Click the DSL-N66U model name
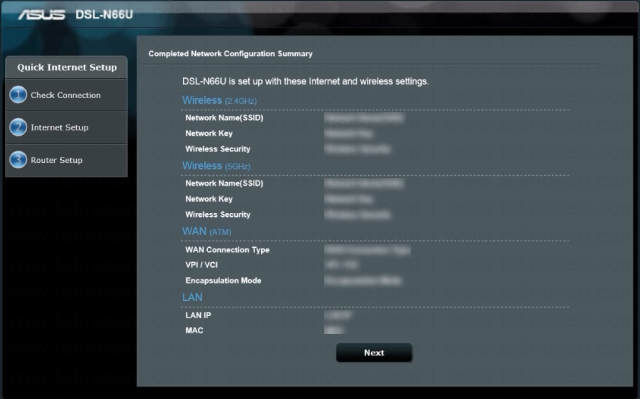Image resolution: width=640 pixels, height=399 pixels. coord(104,15)
